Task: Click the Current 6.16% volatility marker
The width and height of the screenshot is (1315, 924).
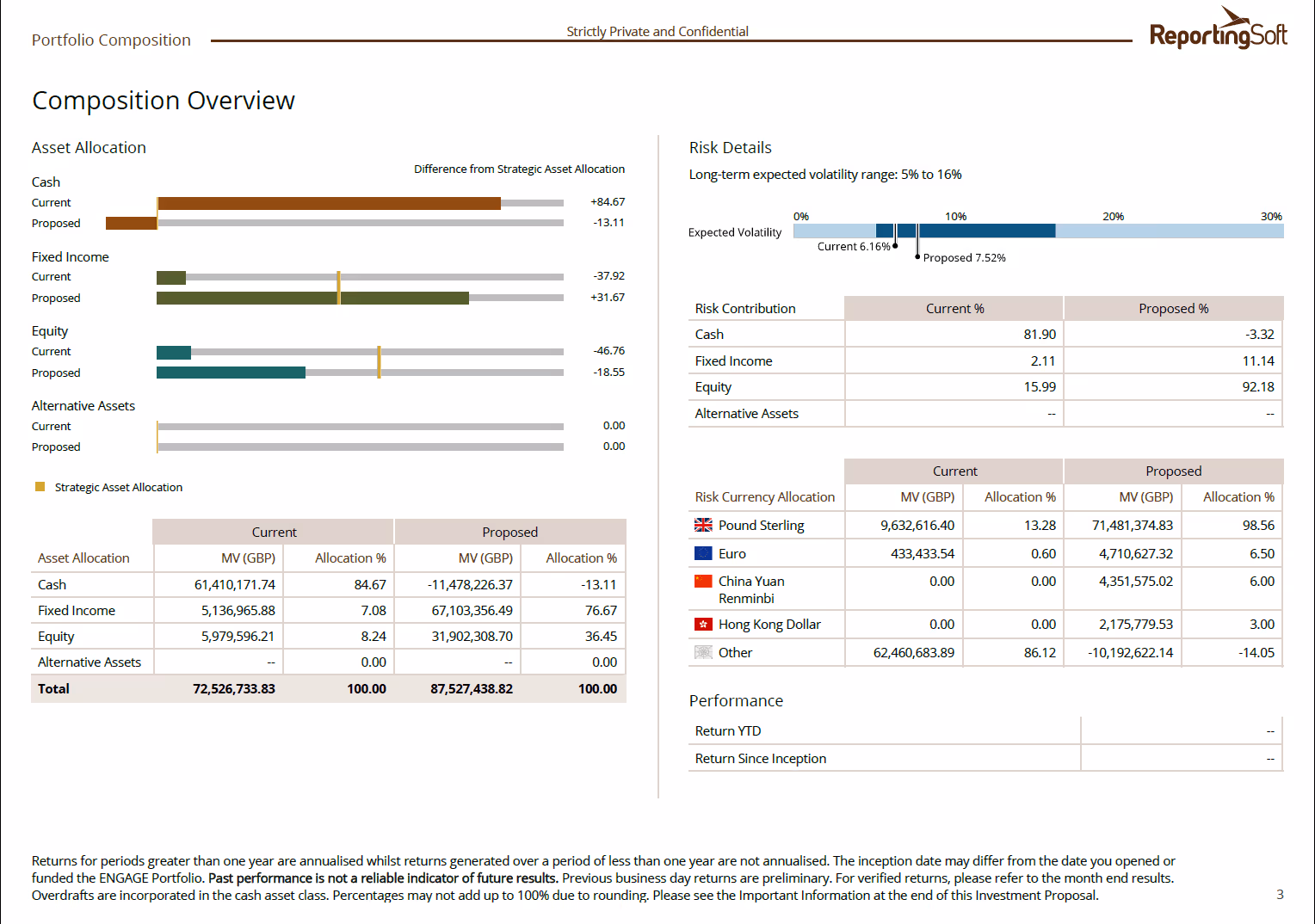Action: coord(896,245)
